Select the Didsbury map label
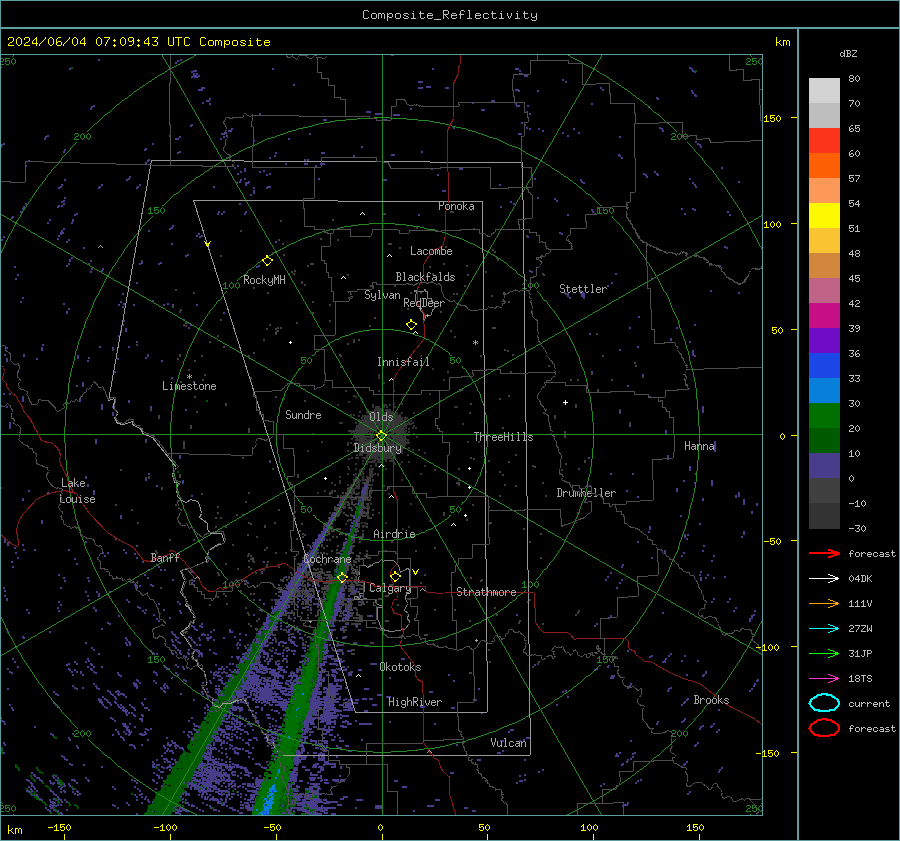900x841 pixels. 378,448
